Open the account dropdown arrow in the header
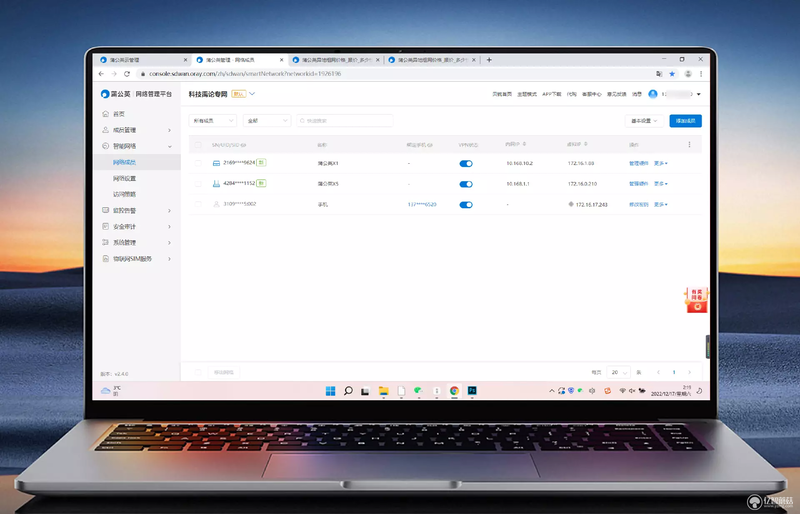The width and height of the screenshot is (800, 514). click(698, 94)
